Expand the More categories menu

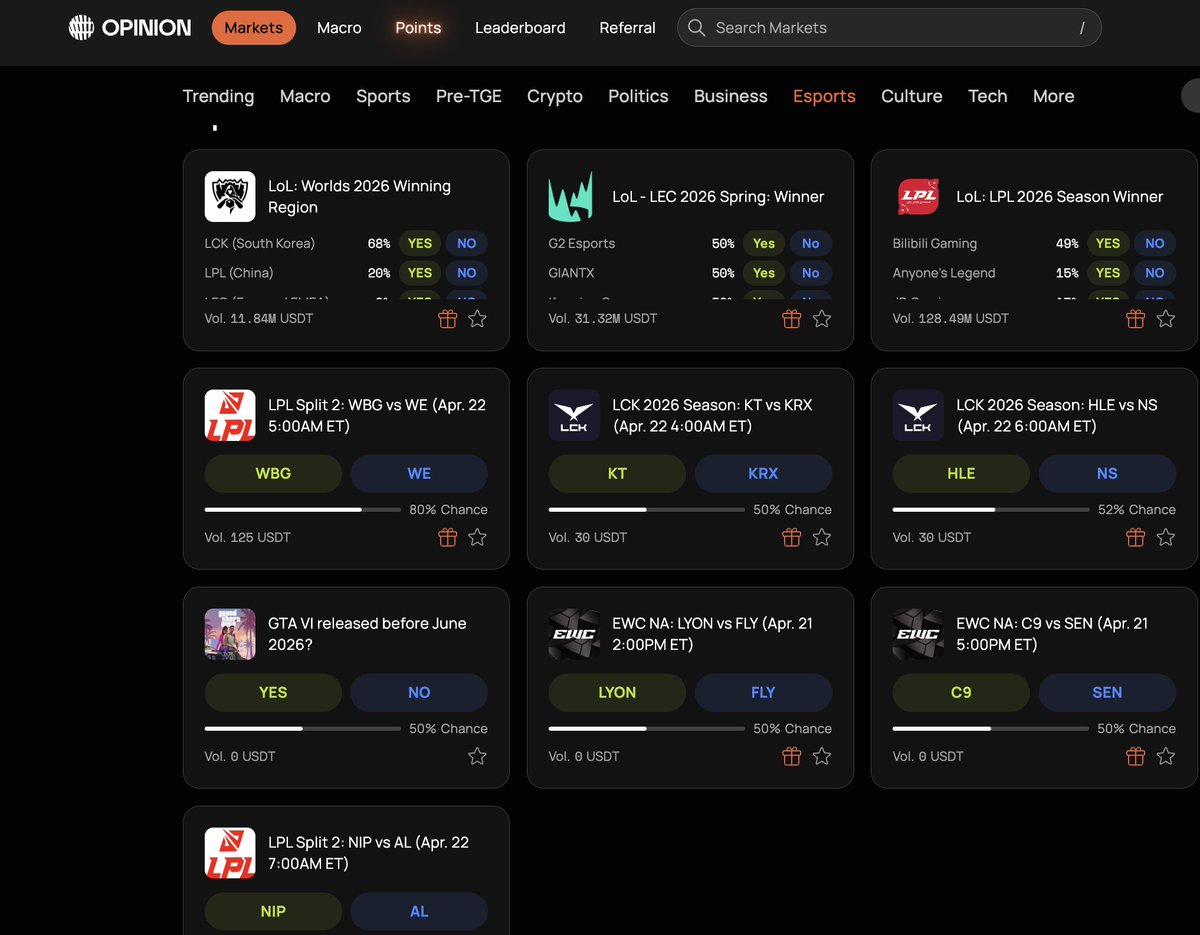click(1054, 96)
